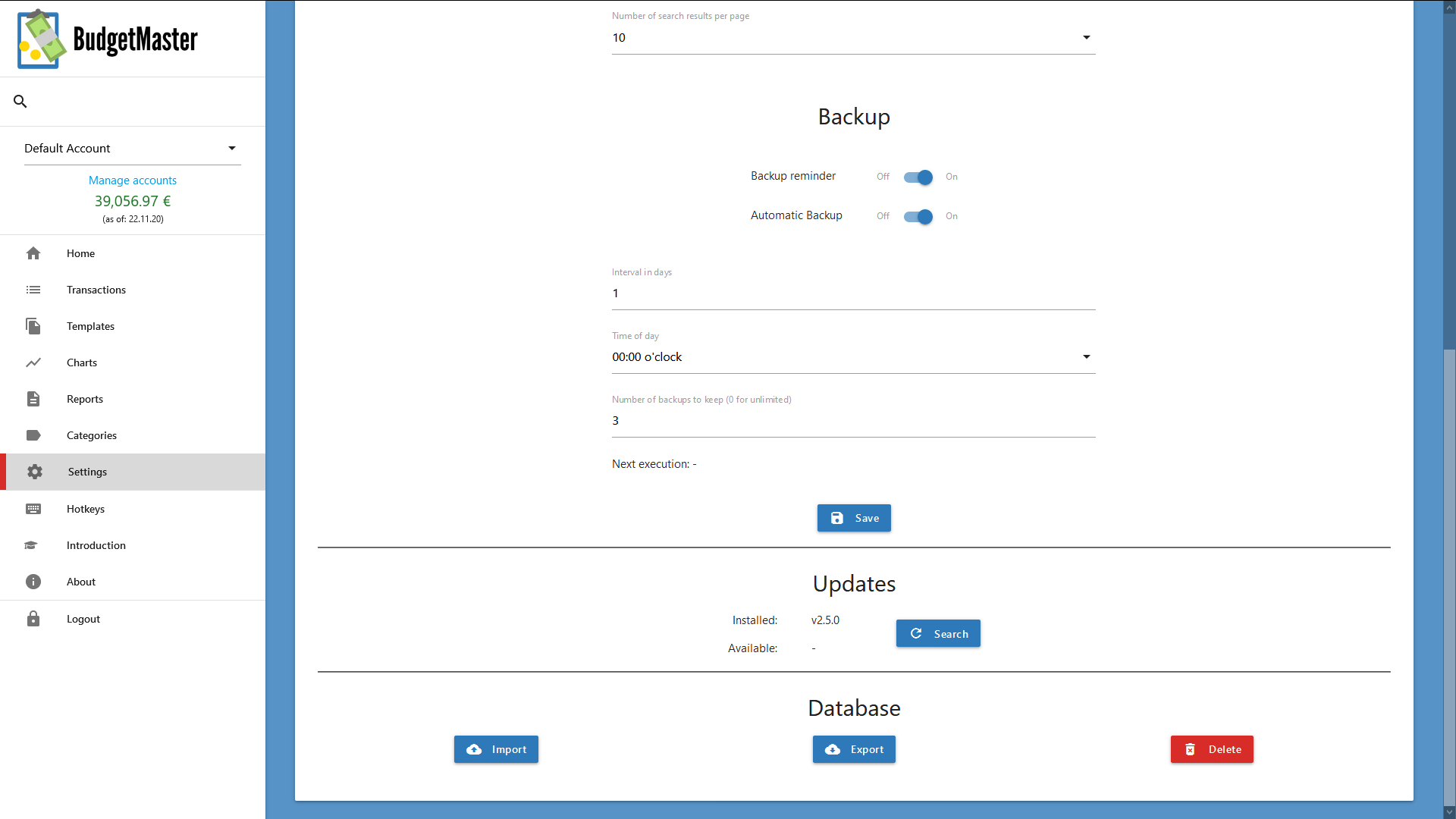Click the Interval in days field
The height and width of the screenshot is (819, 1456).
(854, 293)
